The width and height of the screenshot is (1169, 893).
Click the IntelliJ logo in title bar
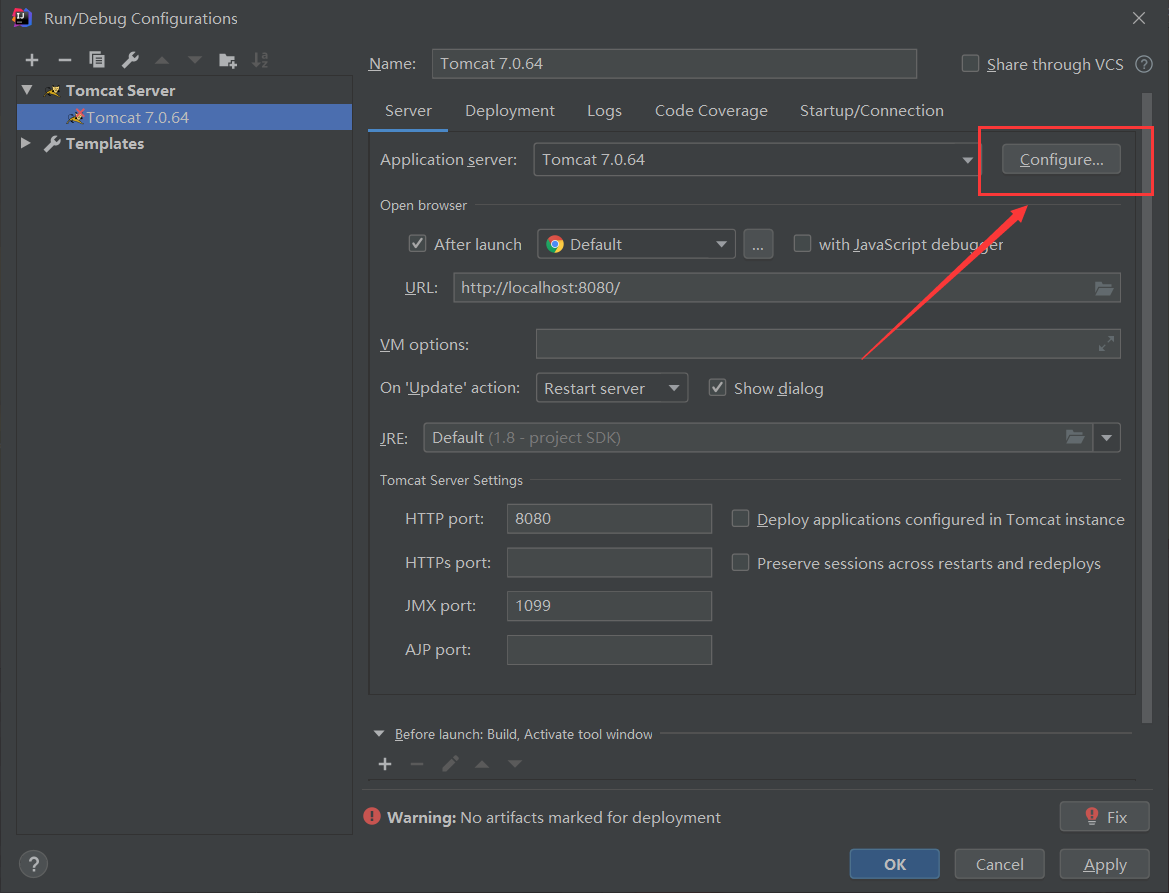22,18
